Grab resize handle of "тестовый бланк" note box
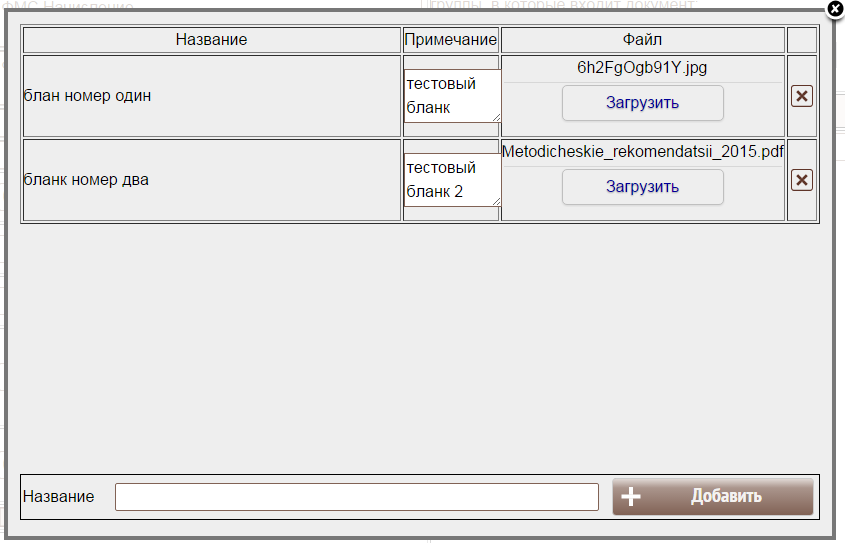Viewport: 845px width, 543px height. tap(495, 117)
